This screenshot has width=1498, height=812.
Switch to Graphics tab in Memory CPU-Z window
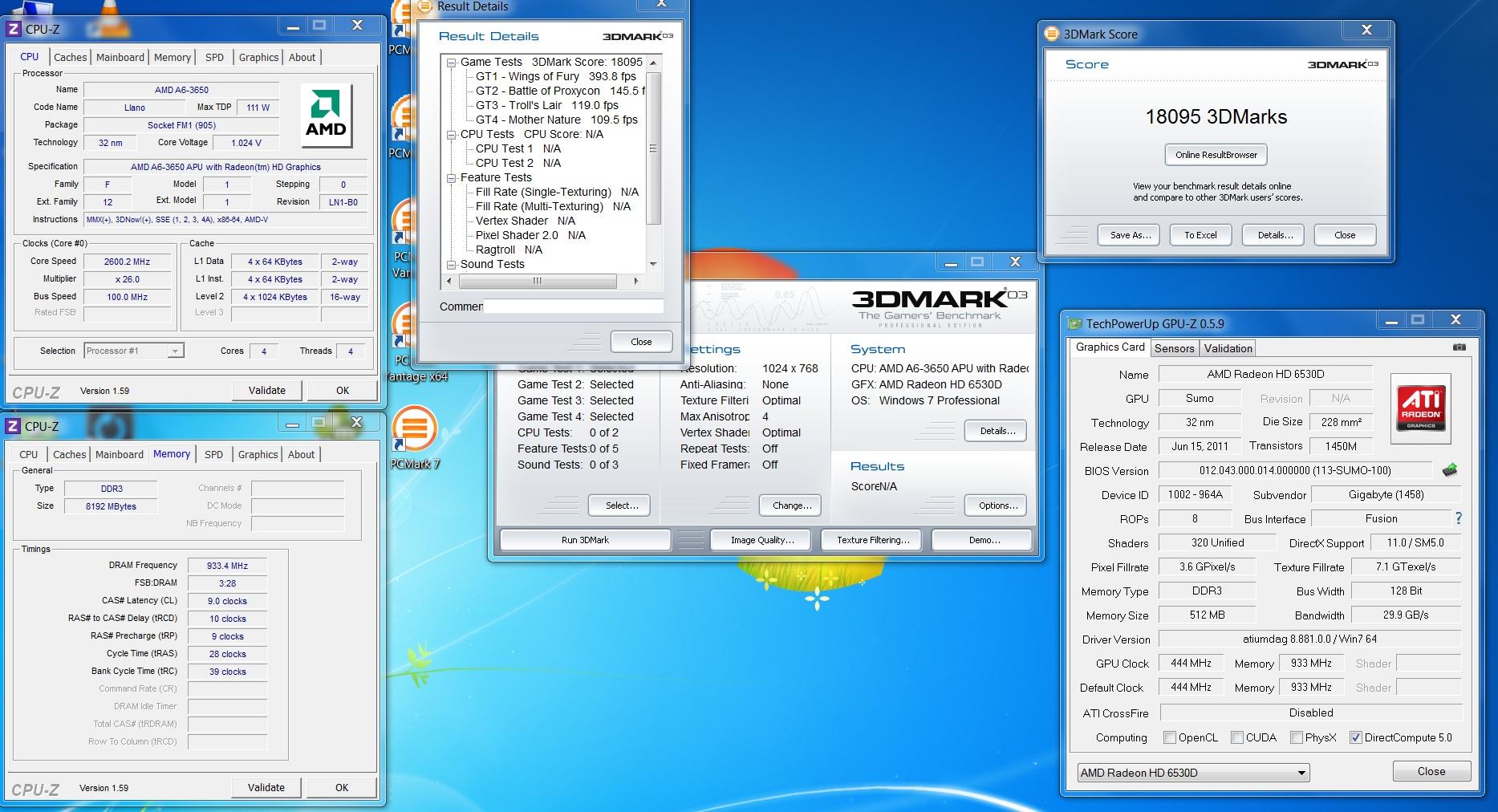click(x=258, y=455)
